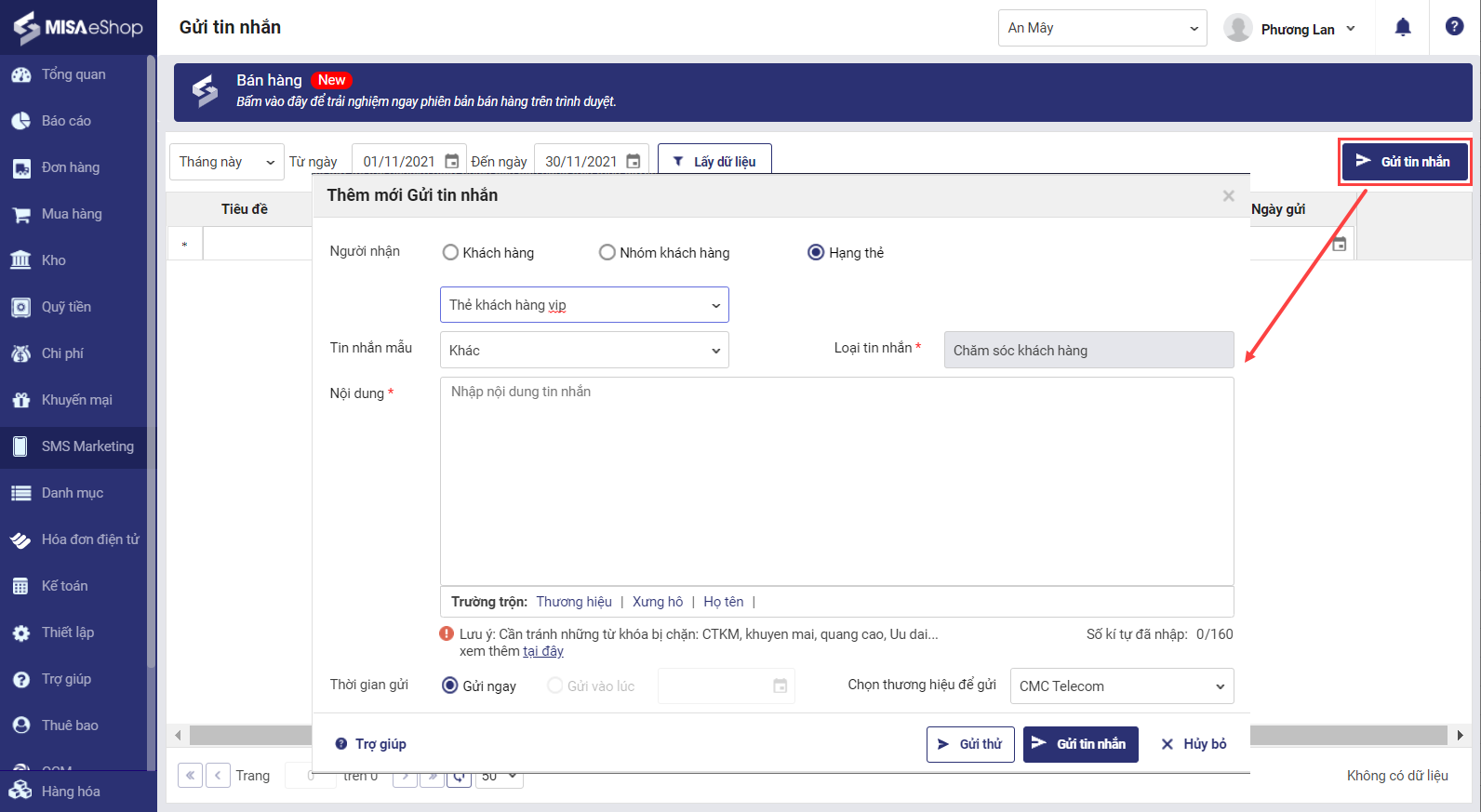1481x812 pixels.
Task: Click the Hủy bỏ button
Action: click(x=1194, y=744)
